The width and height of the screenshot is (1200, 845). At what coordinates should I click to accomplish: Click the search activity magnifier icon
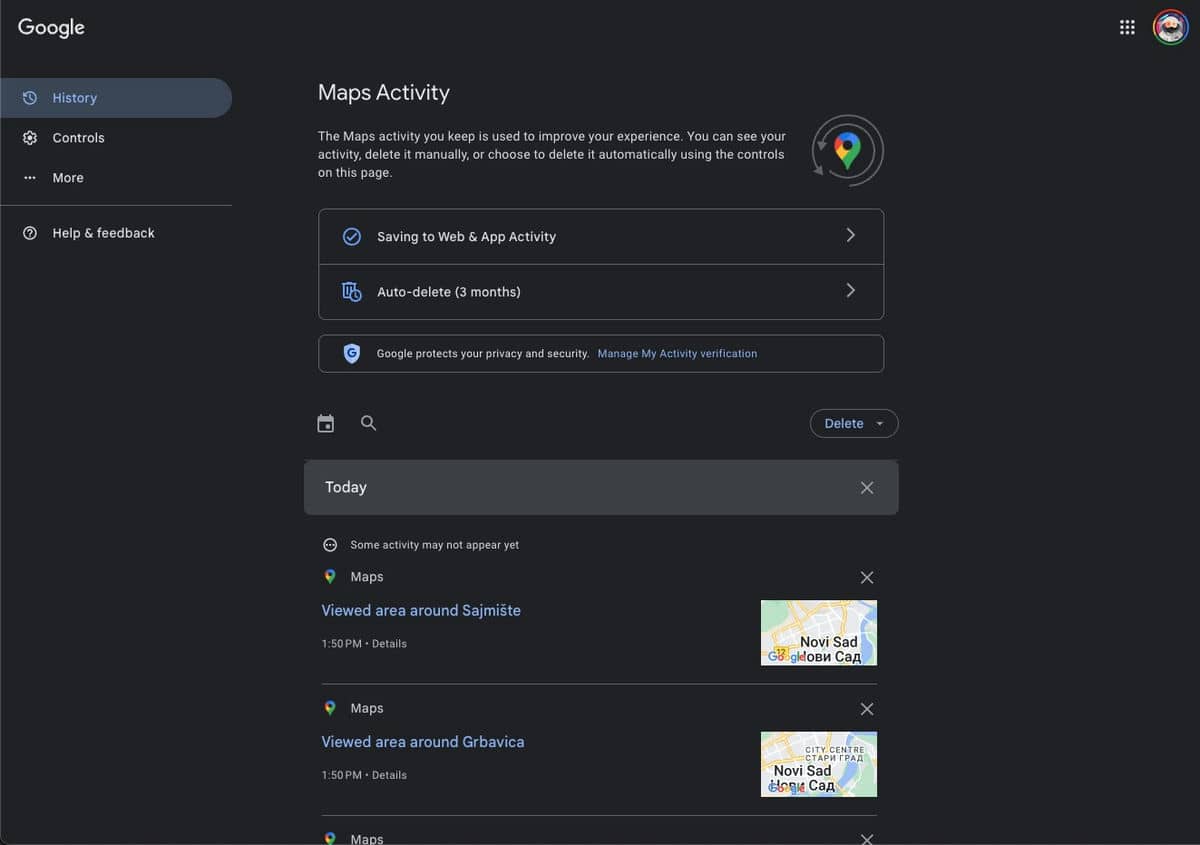click(368, 423)
